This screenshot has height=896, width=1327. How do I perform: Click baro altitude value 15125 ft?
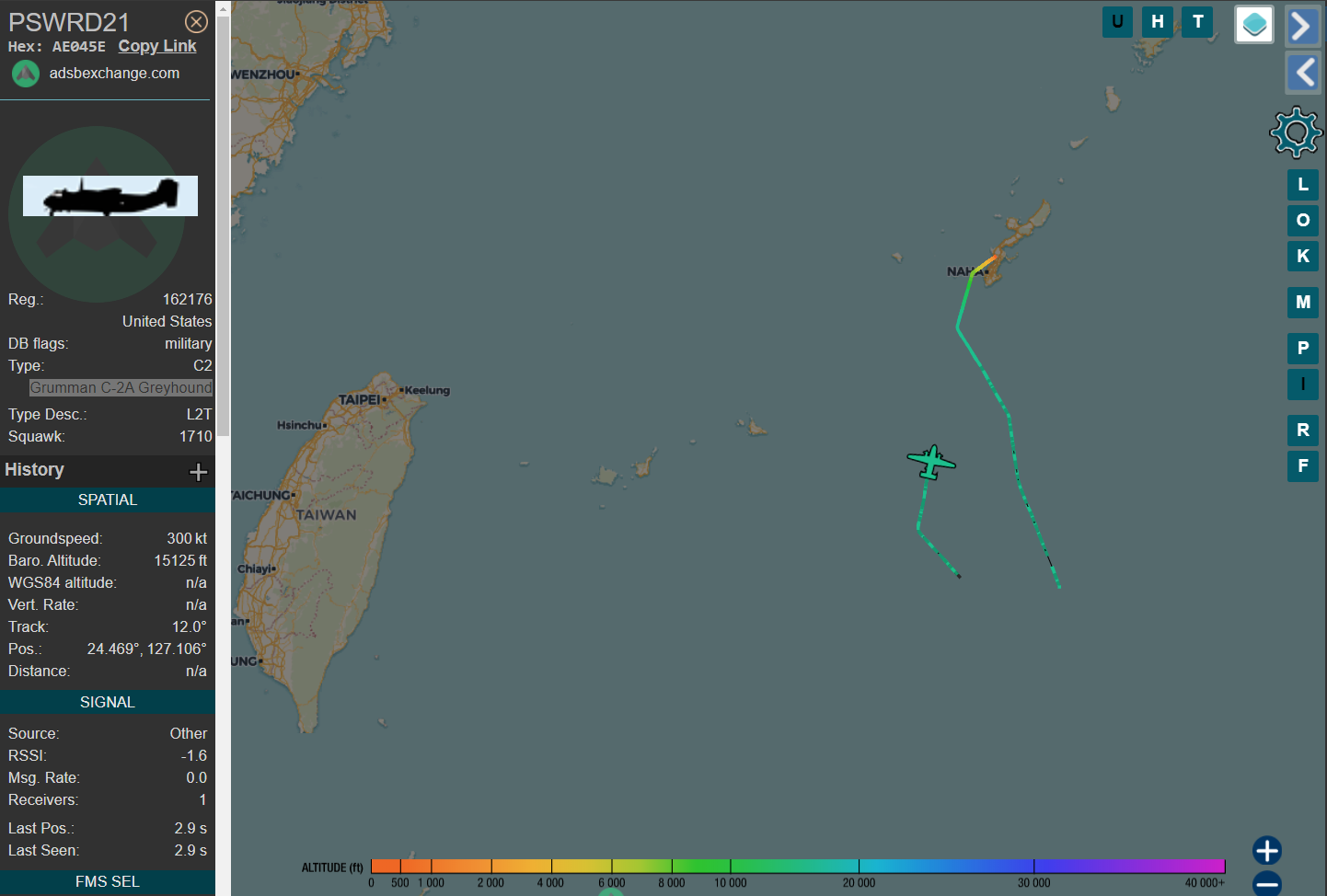pos(180,561)
